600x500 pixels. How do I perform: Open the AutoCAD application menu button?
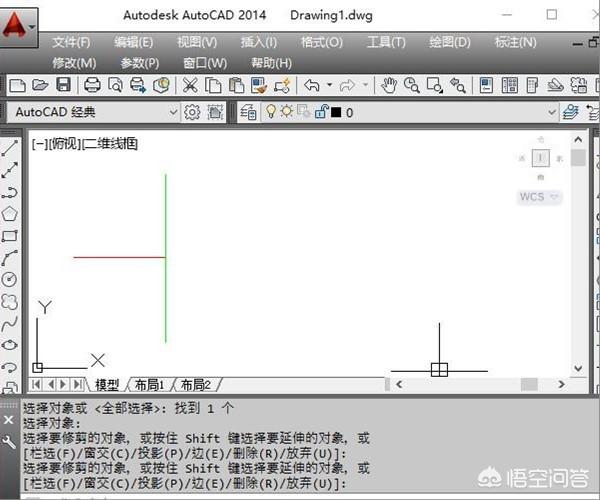click(18, 27)
